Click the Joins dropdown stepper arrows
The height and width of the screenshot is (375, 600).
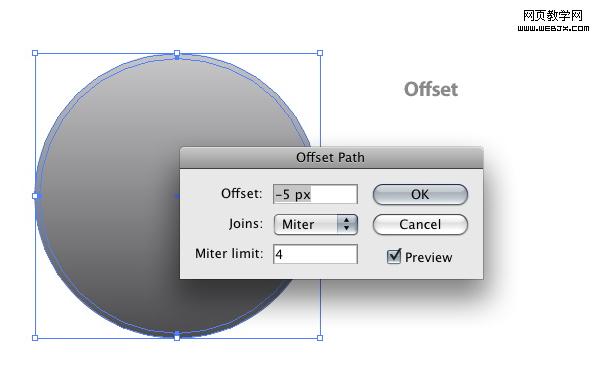347,224
